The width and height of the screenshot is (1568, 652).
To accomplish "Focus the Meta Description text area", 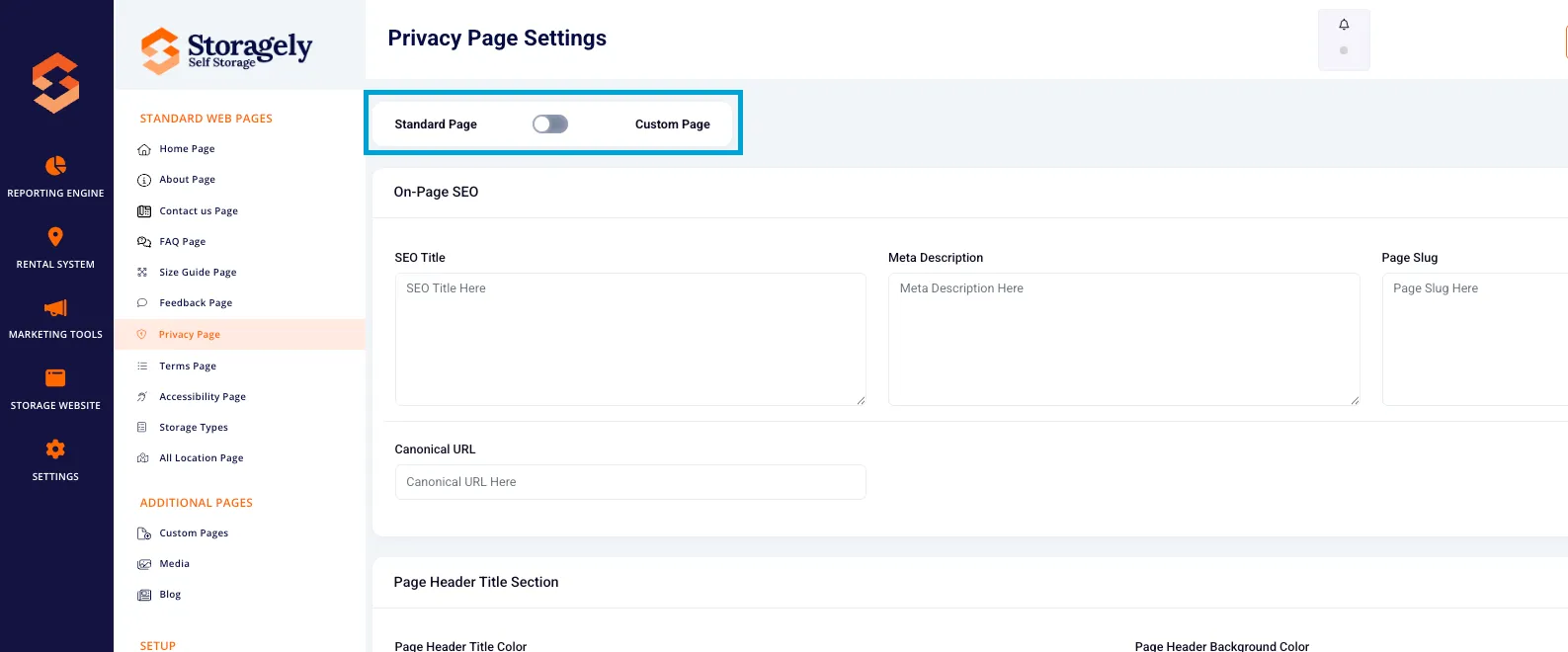I will click(1124, 340).
